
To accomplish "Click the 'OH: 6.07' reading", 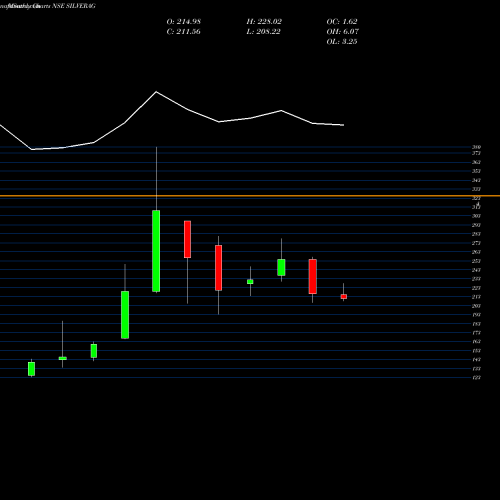I will click(x=343, y=32).
